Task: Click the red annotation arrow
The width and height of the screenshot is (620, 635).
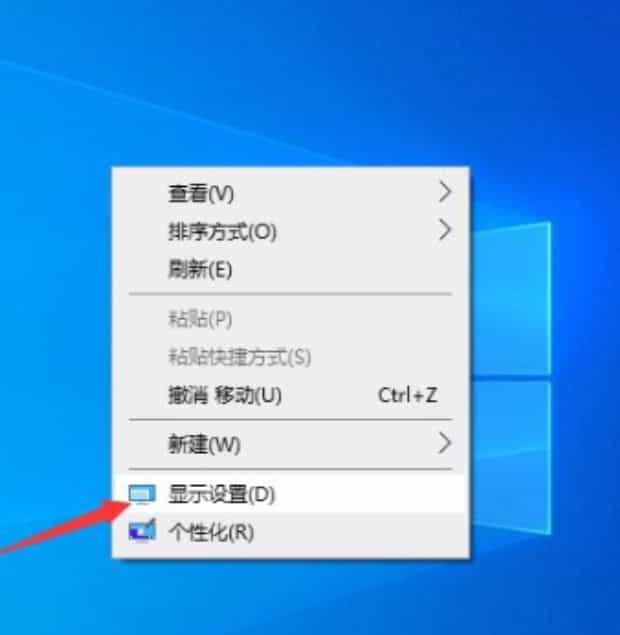Action: (x=65, y=526)
